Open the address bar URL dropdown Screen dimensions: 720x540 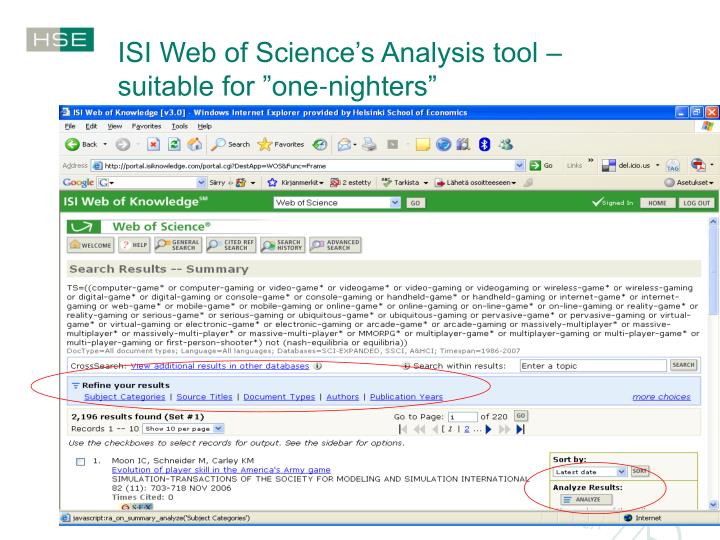tap(519, 165)
